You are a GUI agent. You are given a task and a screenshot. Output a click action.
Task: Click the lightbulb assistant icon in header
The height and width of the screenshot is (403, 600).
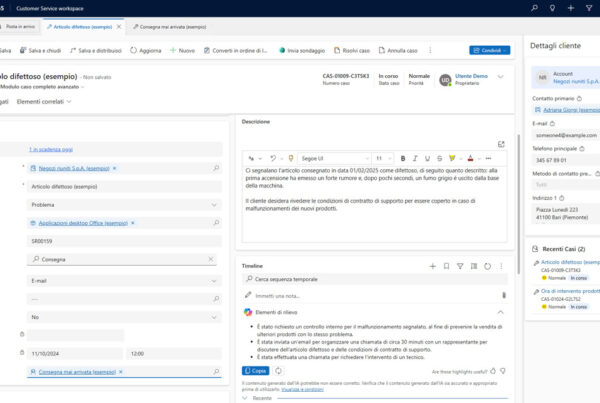tap(552, 8)
